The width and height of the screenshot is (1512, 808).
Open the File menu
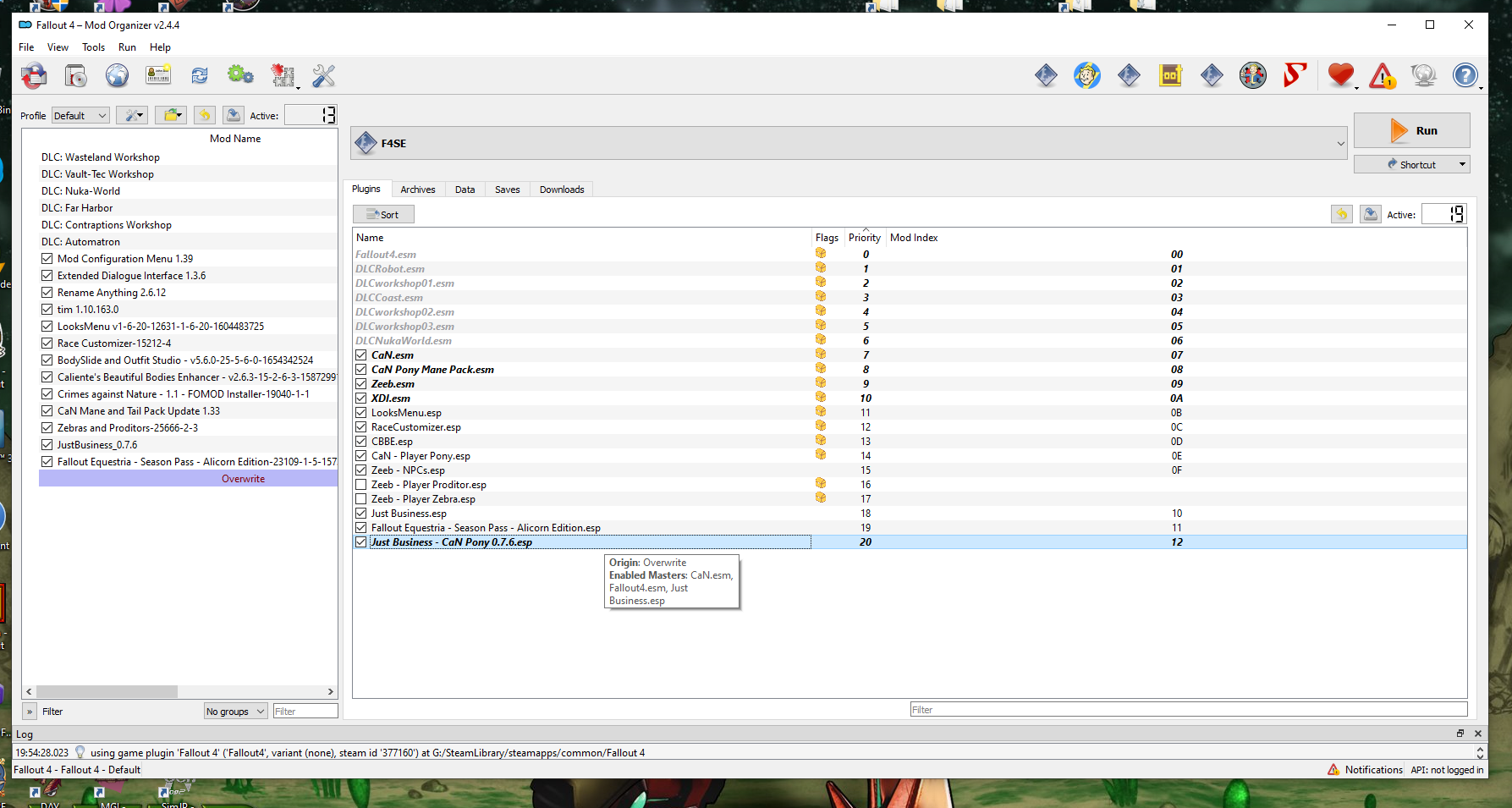26,47
